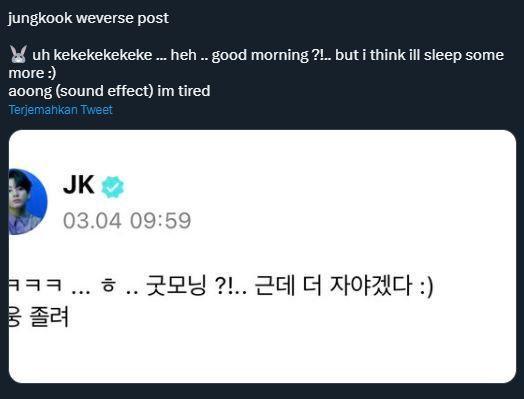This screenshot has width=524, height=399.
Task: Click the Korean word 굿모닝 in the post
Action: 176,286
